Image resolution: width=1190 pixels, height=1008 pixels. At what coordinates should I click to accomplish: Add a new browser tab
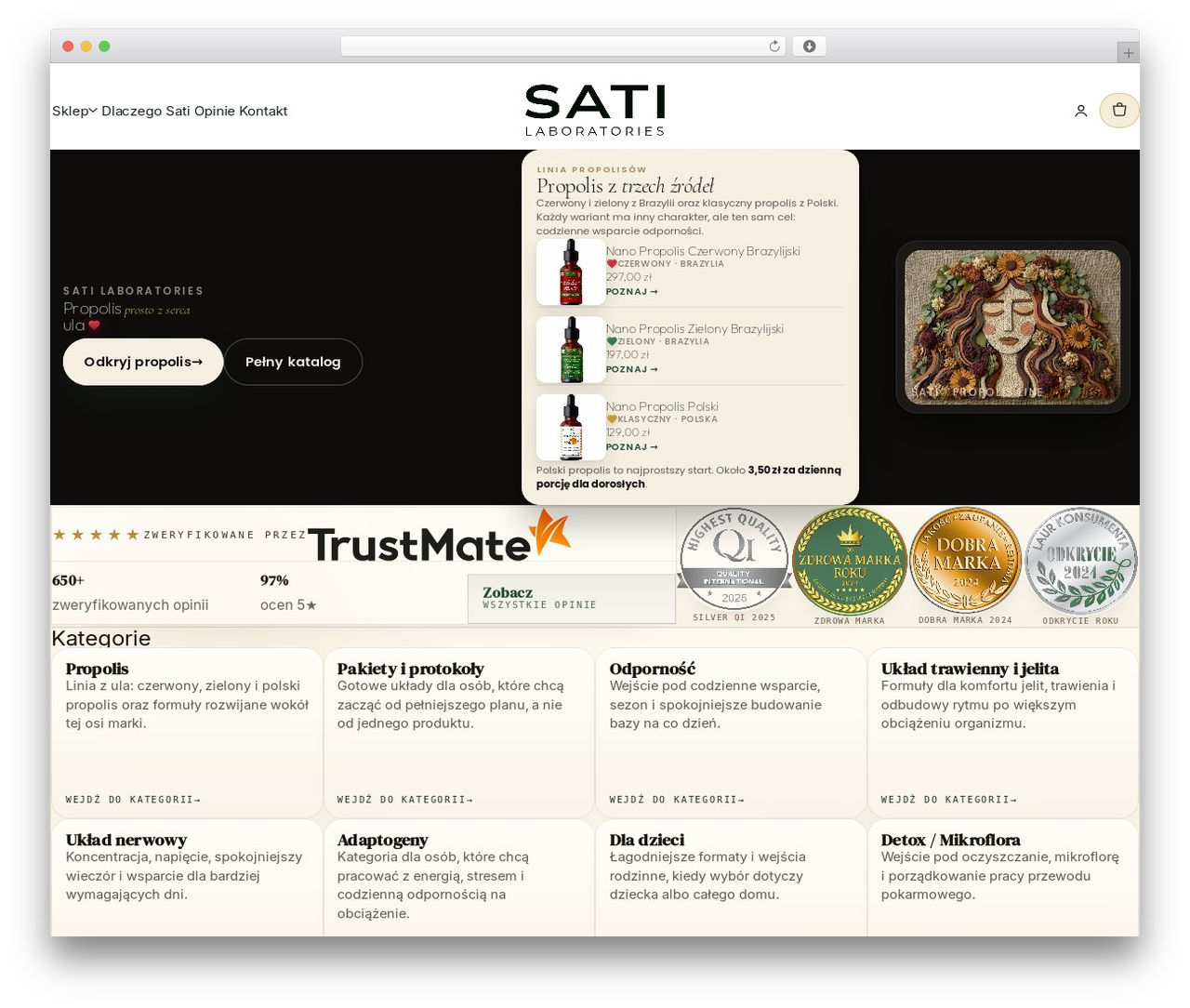1128,53
